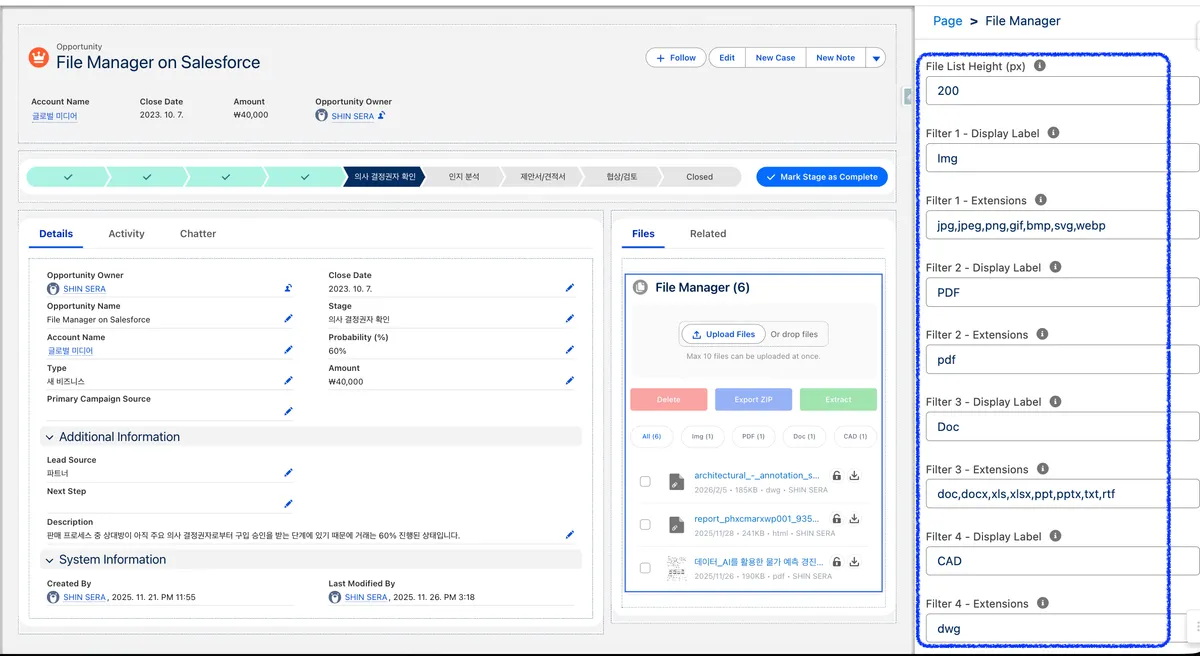Edit Next Step pencil icon
1200x656 pixels.
click(288, 503)
